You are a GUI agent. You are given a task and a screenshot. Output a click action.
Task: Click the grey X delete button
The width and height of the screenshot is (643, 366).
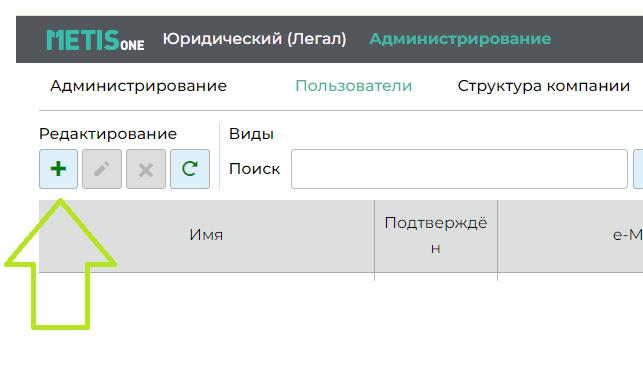[146, 169]
